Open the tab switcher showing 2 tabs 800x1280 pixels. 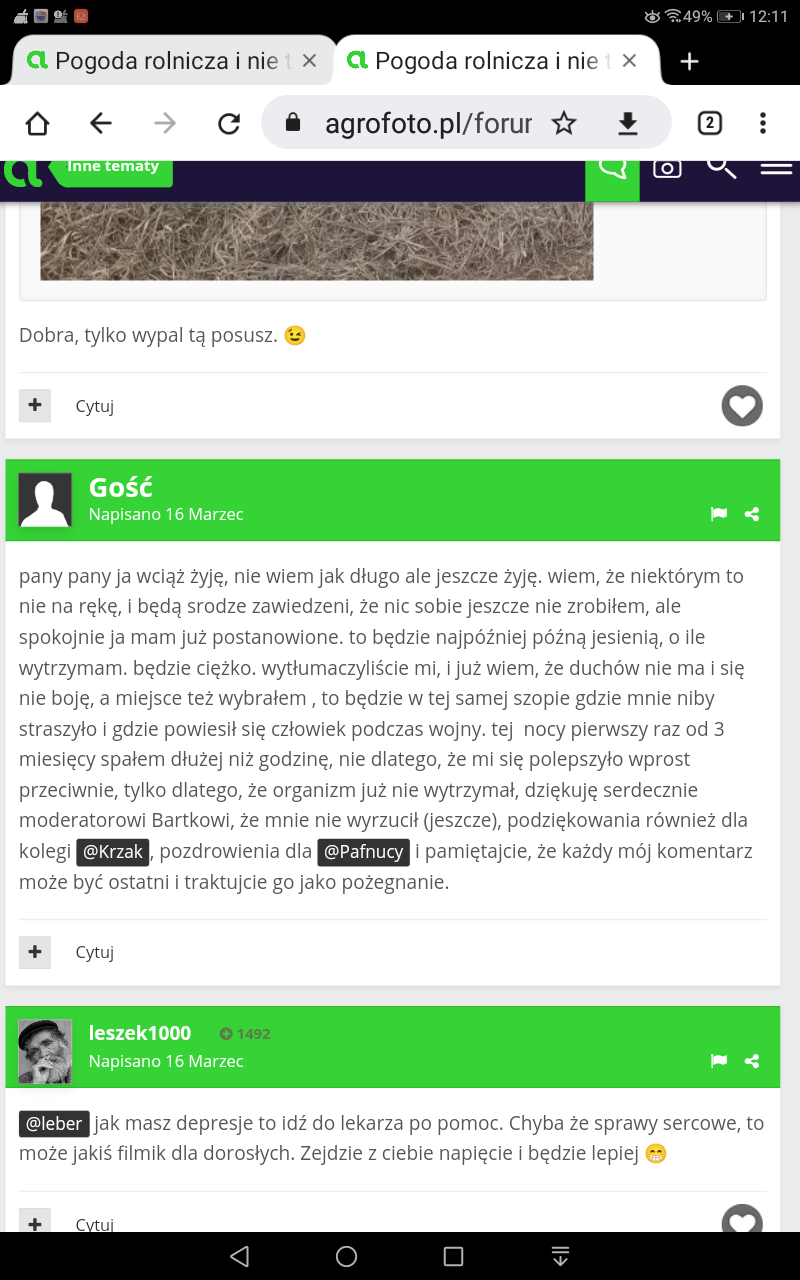(x=709, y=123)
